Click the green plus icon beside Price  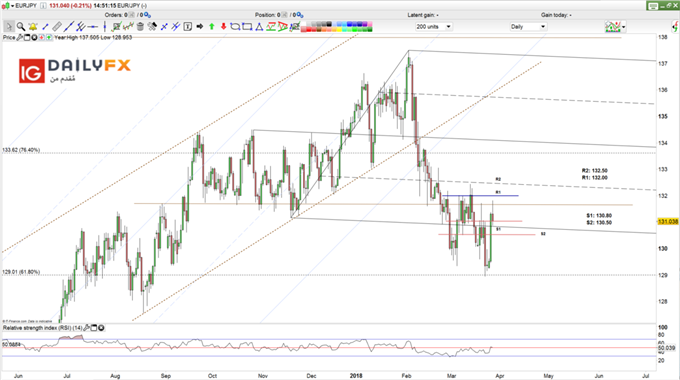[x=49, y=38]
